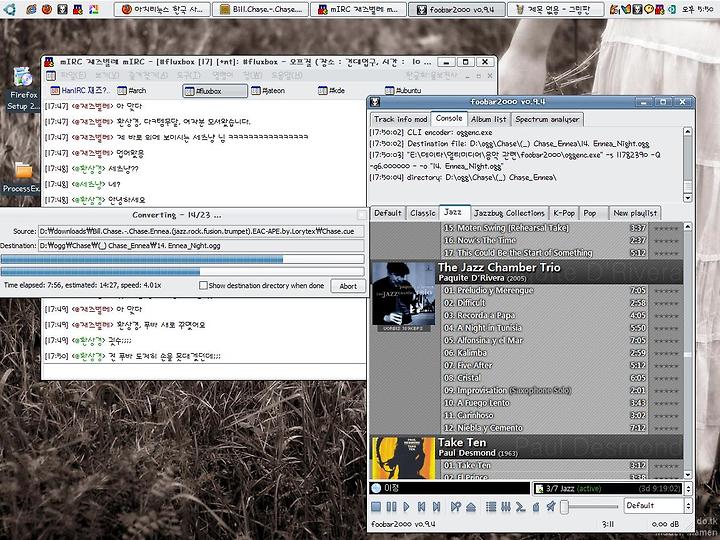Select the New playlist tab
Screen dimensions: 720x540
(x=635, y=213)
